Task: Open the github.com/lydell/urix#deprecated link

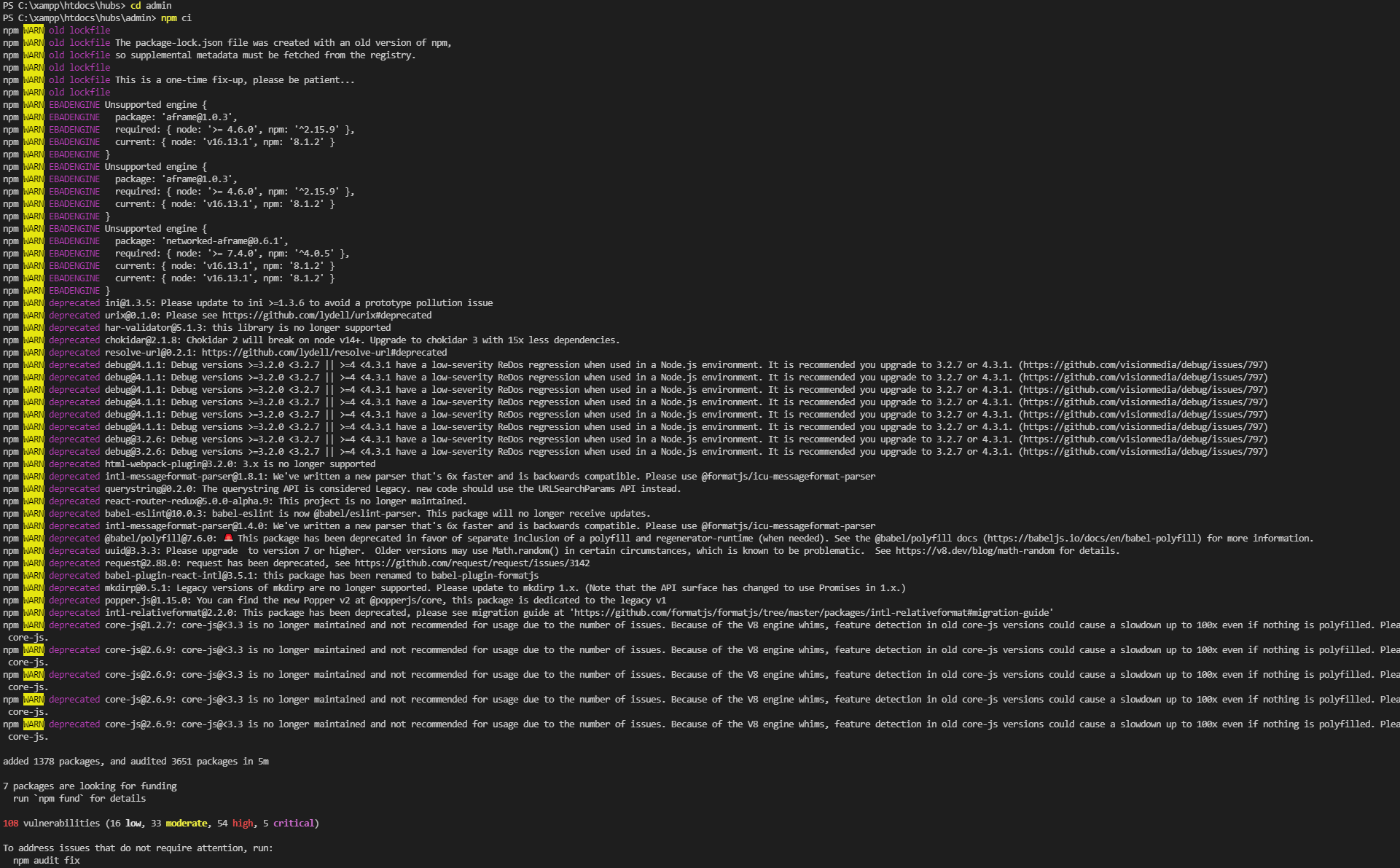Action: pos(326,316)
